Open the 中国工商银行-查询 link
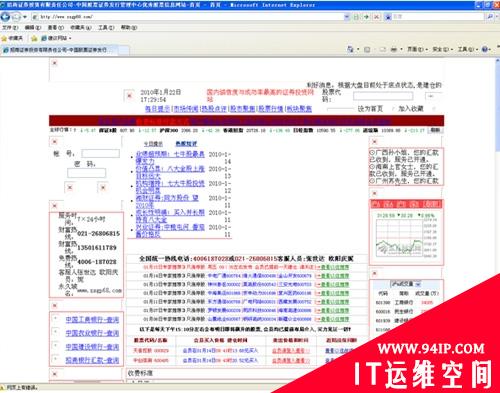The height and width of the screenshot is (393, 500). click(92, 320)
